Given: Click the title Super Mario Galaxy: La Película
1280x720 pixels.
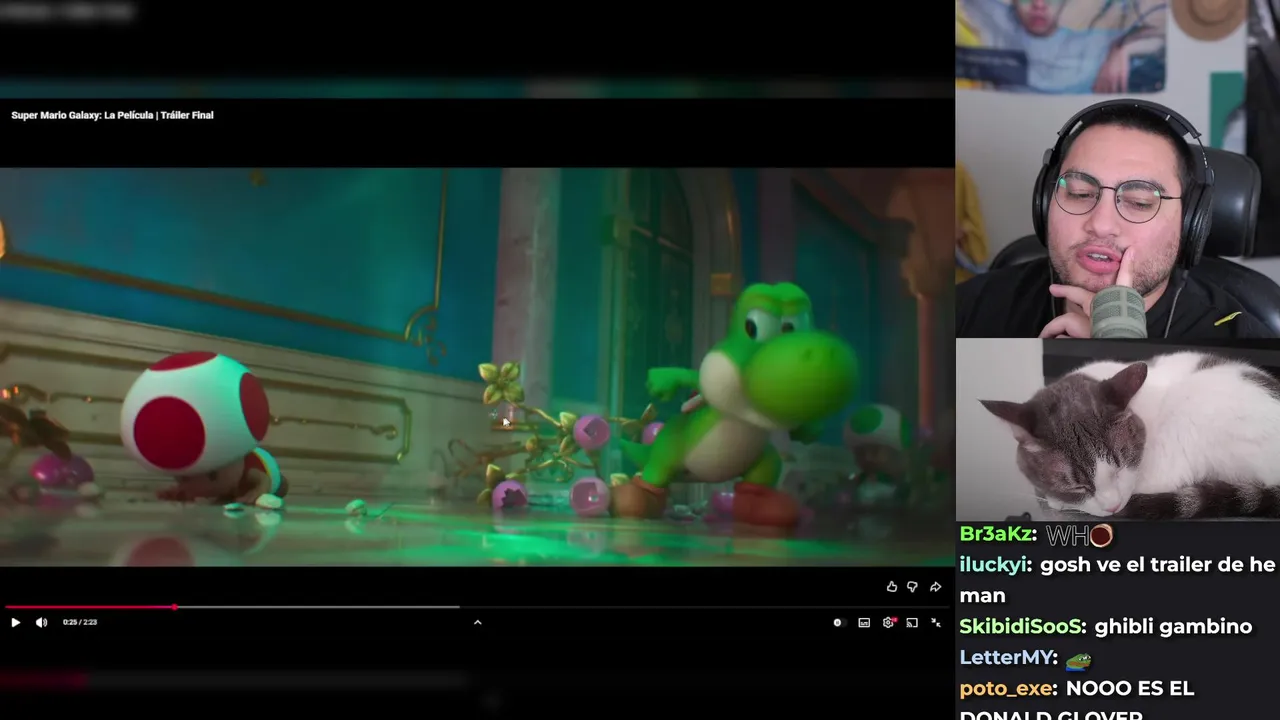Looking at the screenshot, I should tap(112, 115).
